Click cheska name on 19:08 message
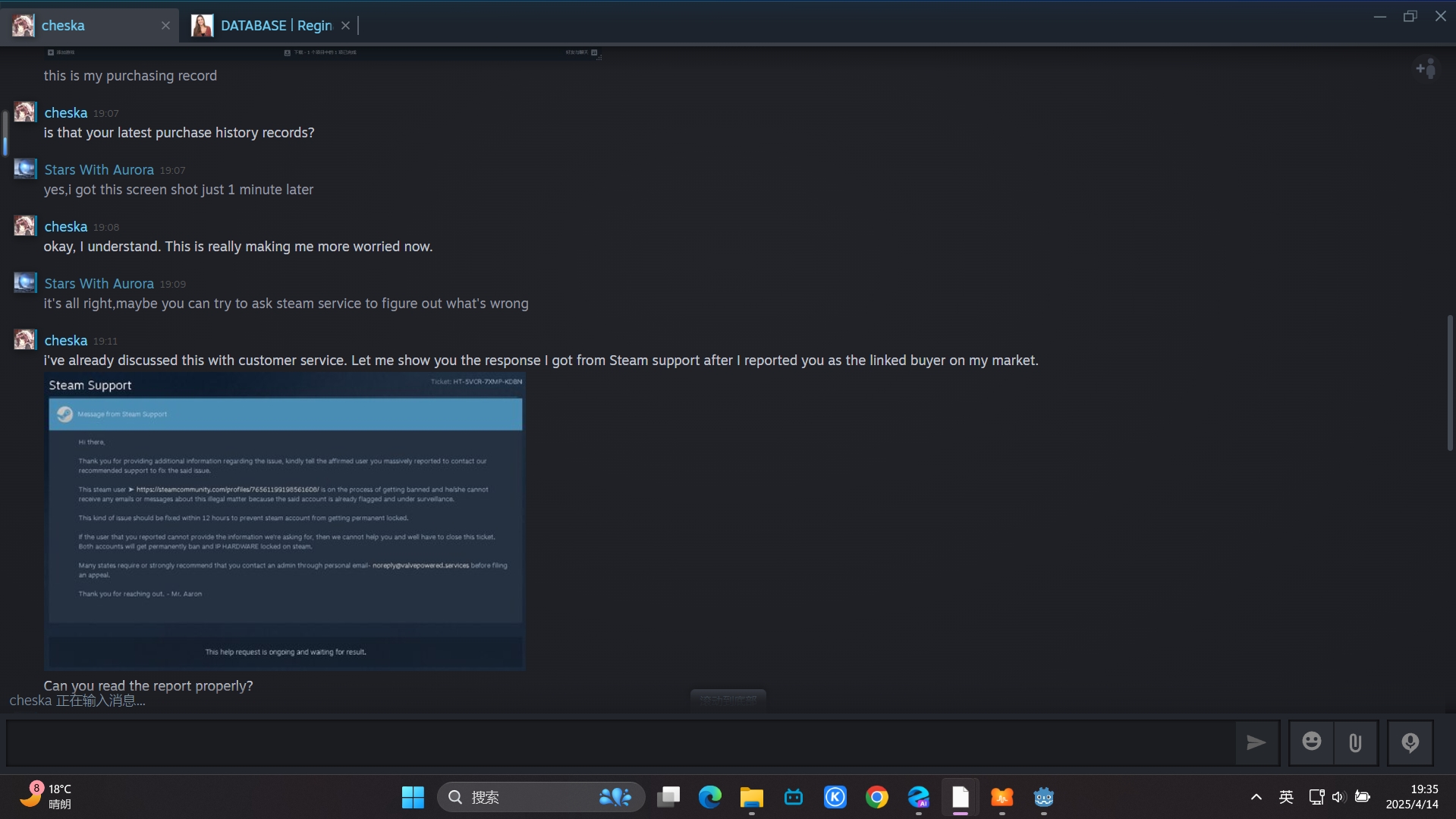The width and height of the screenshot is (1456, 819). coord(65,227)
